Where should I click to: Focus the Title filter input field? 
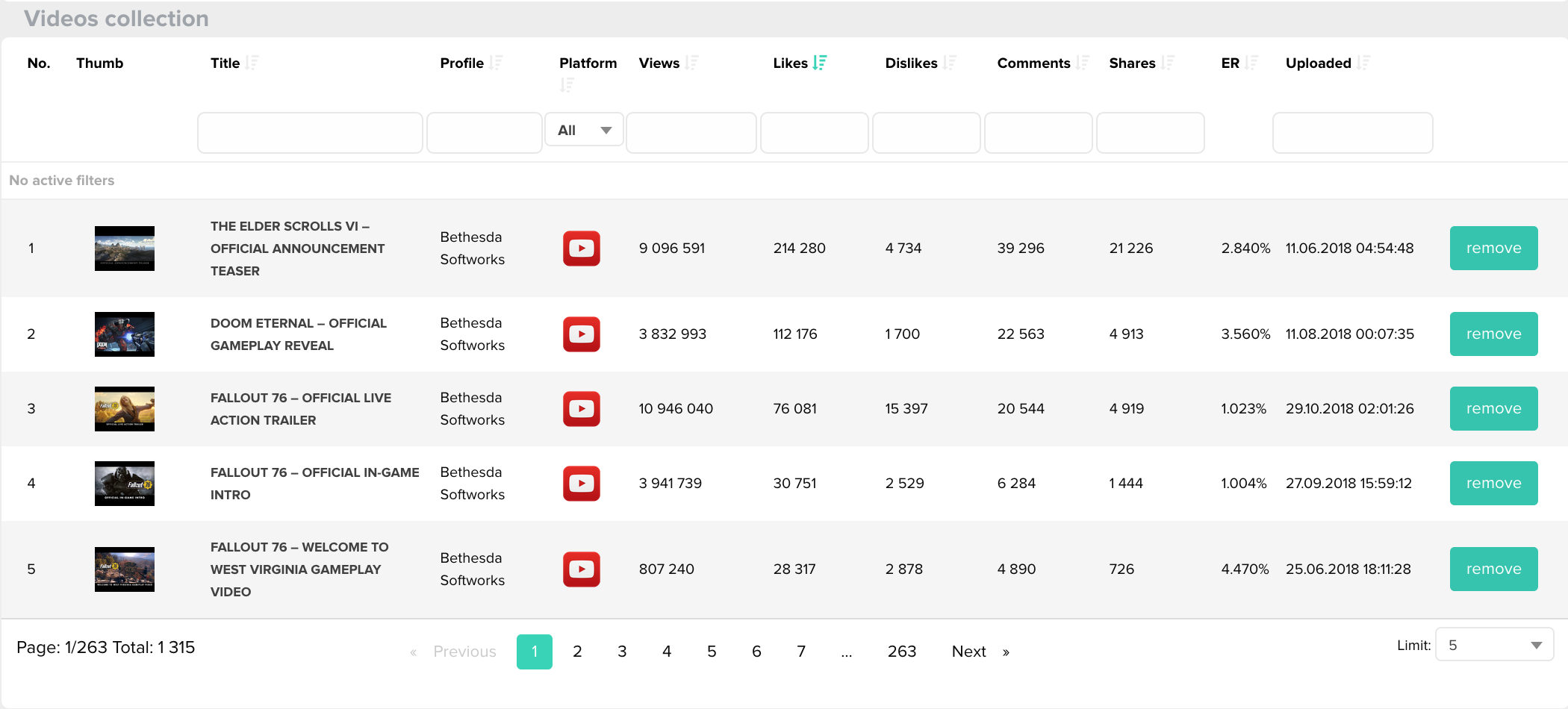310,133
